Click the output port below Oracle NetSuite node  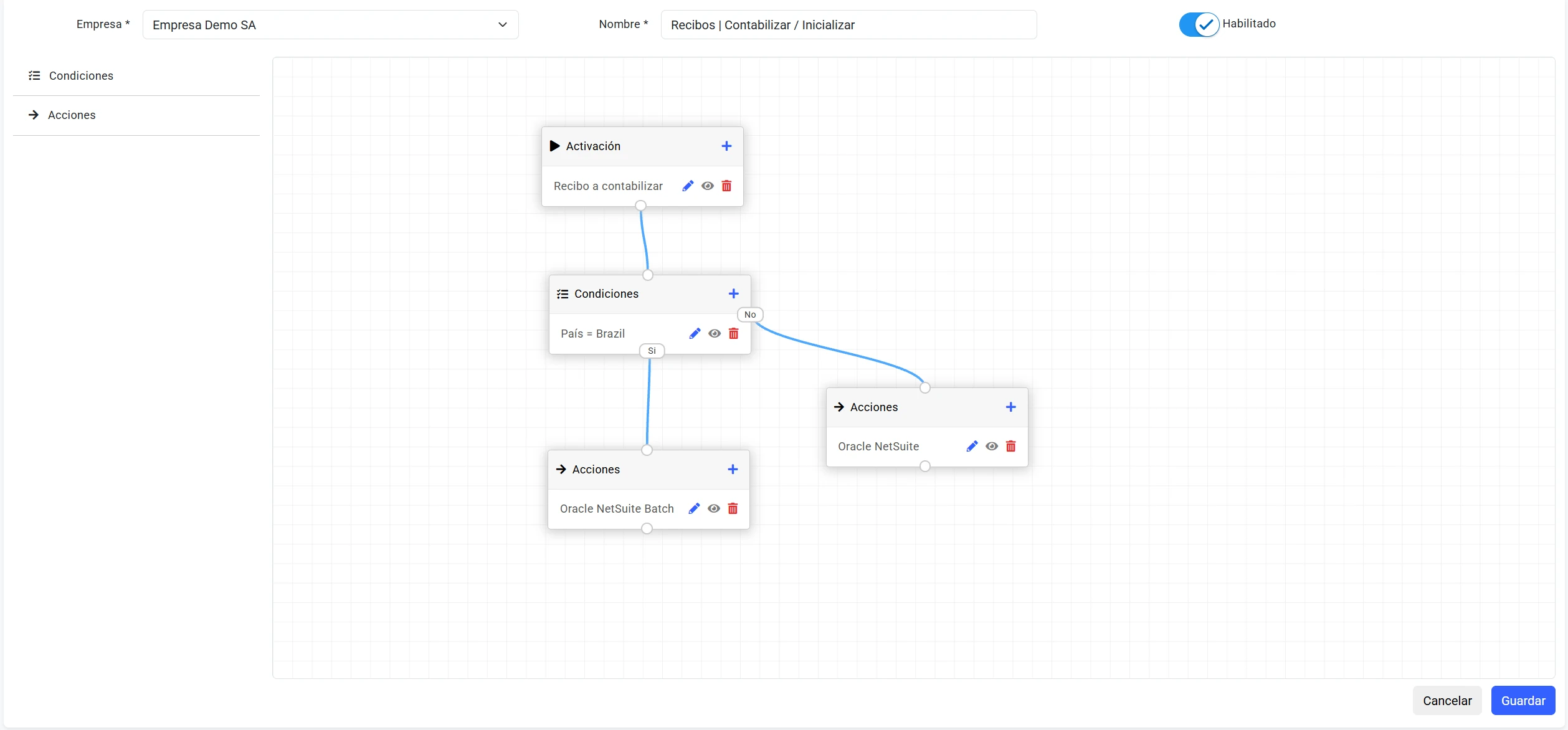(x=924, y=466)
